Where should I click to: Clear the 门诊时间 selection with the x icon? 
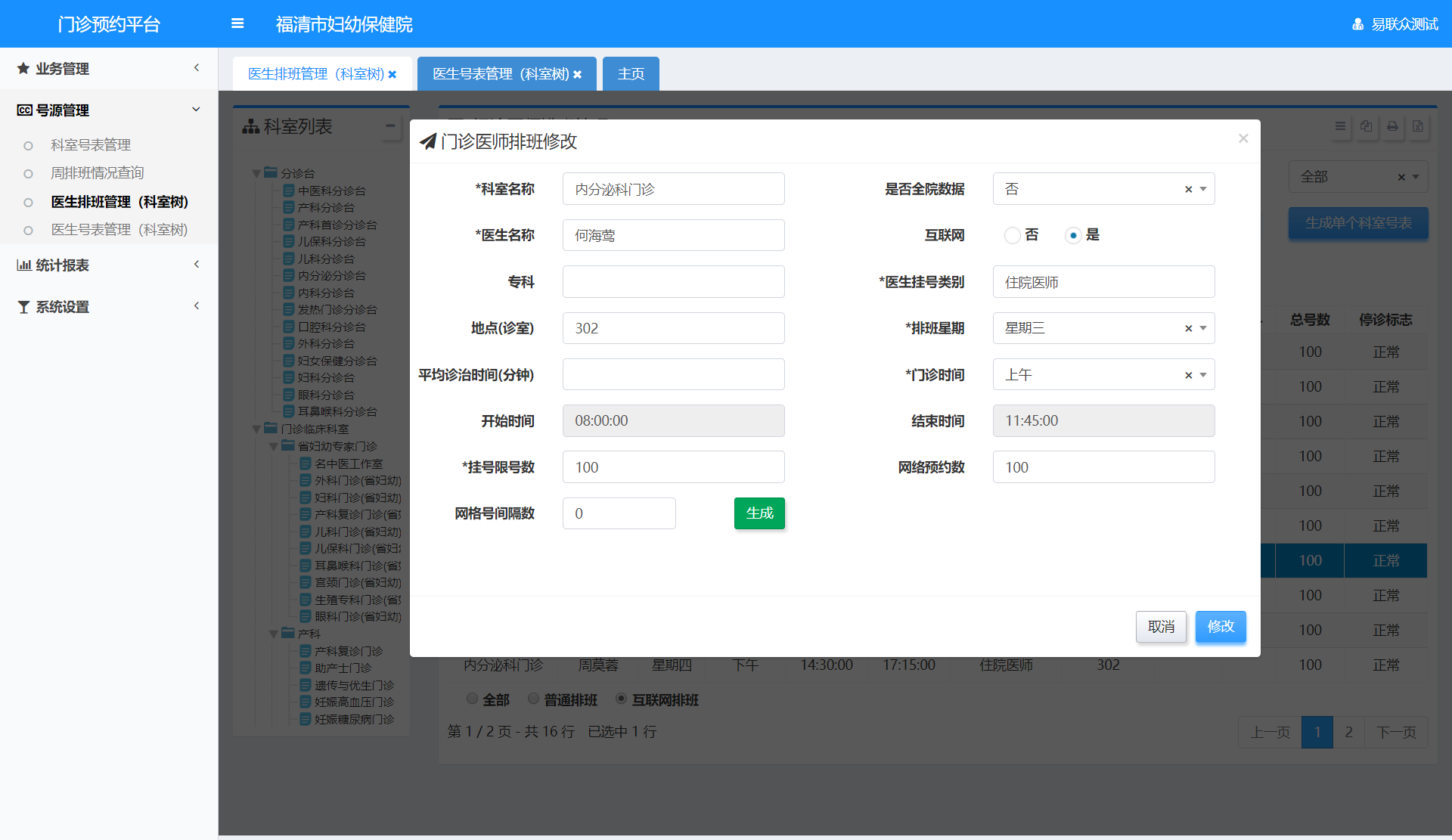tap(1188, 375)
